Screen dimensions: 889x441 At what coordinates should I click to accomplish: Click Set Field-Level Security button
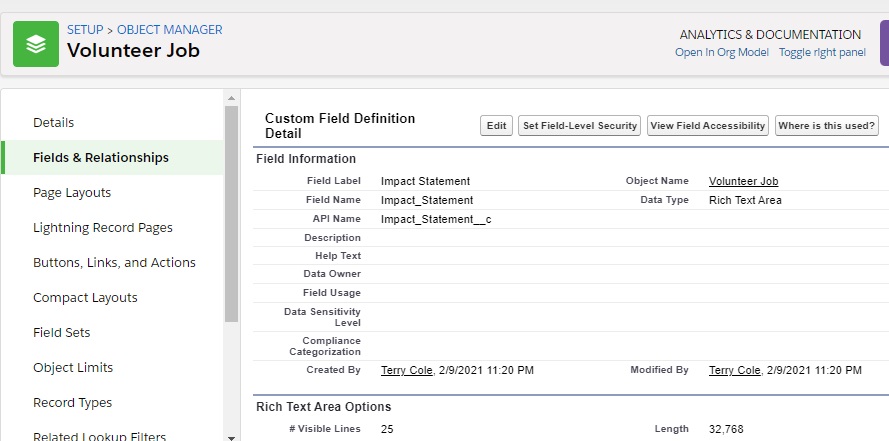pyautogui.click(x=579, y=126)
